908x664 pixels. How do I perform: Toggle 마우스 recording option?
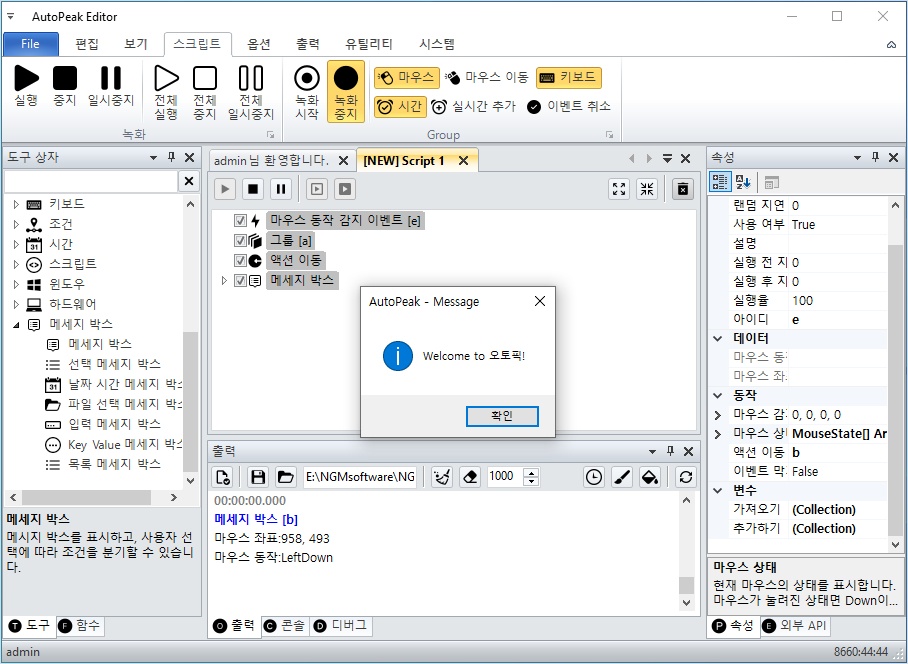point(407,78)
